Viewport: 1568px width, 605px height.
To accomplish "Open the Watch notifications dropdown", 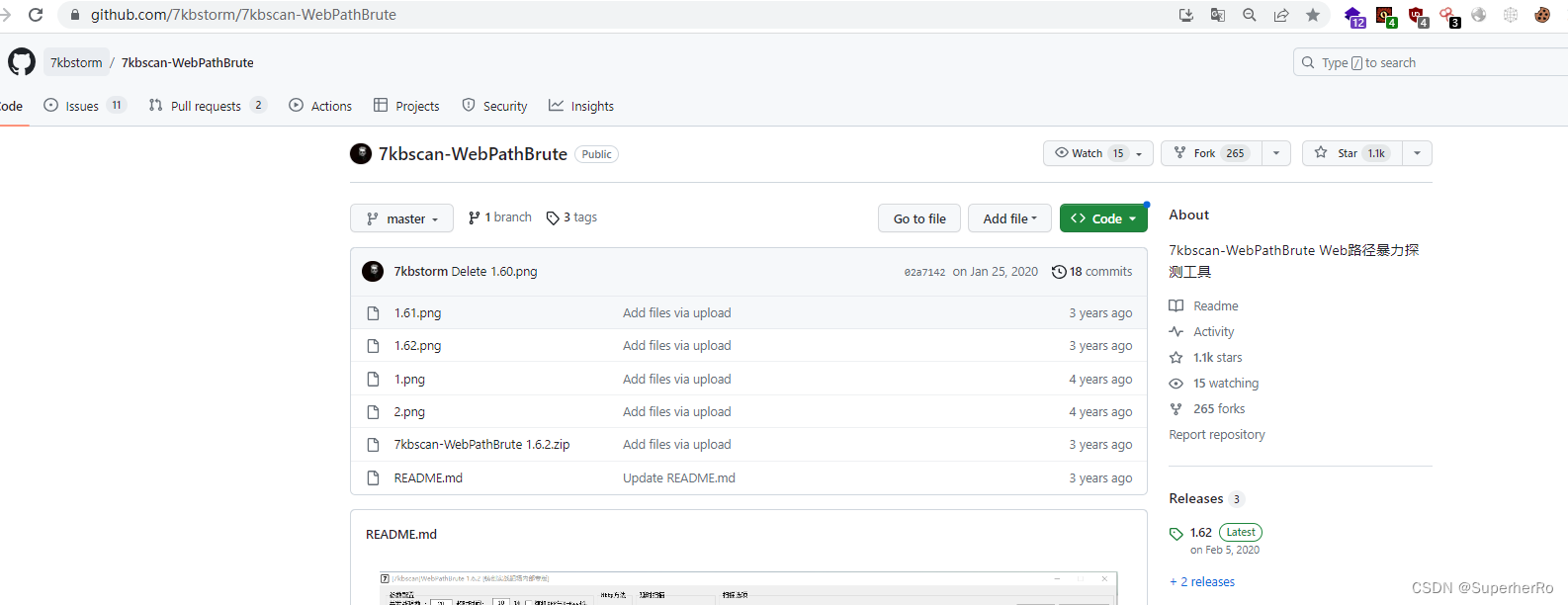I will pos(1098,153).
